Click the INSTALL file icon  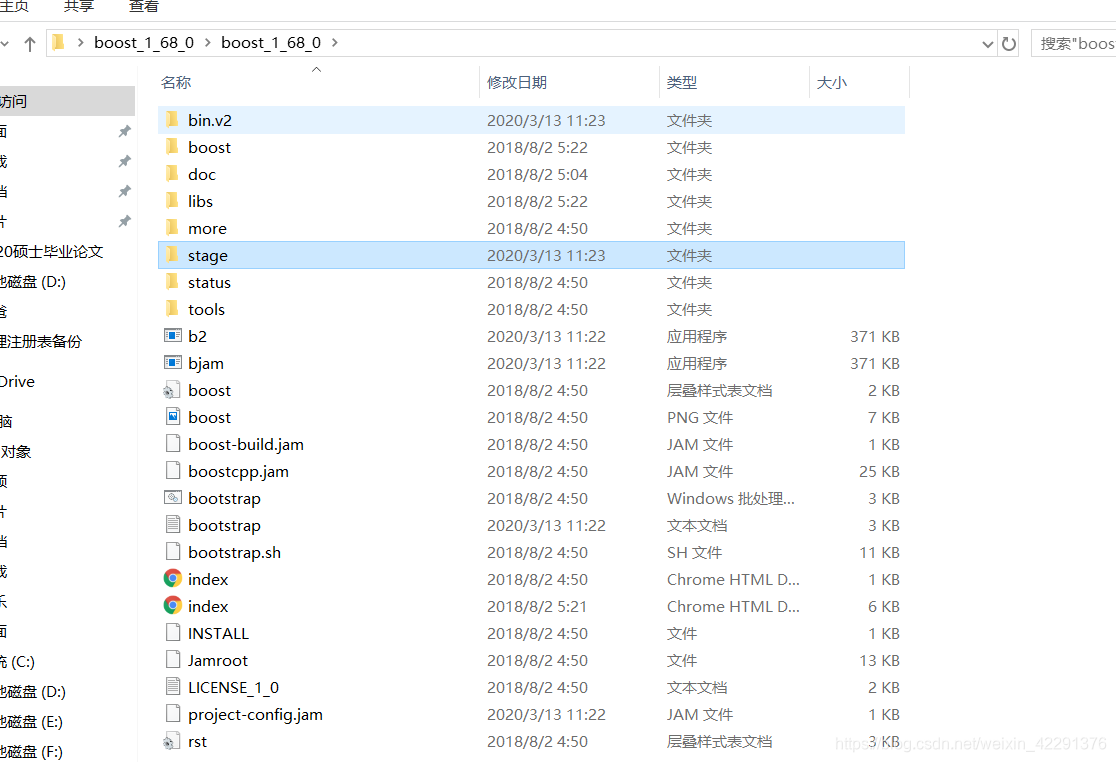pos(173,633)
